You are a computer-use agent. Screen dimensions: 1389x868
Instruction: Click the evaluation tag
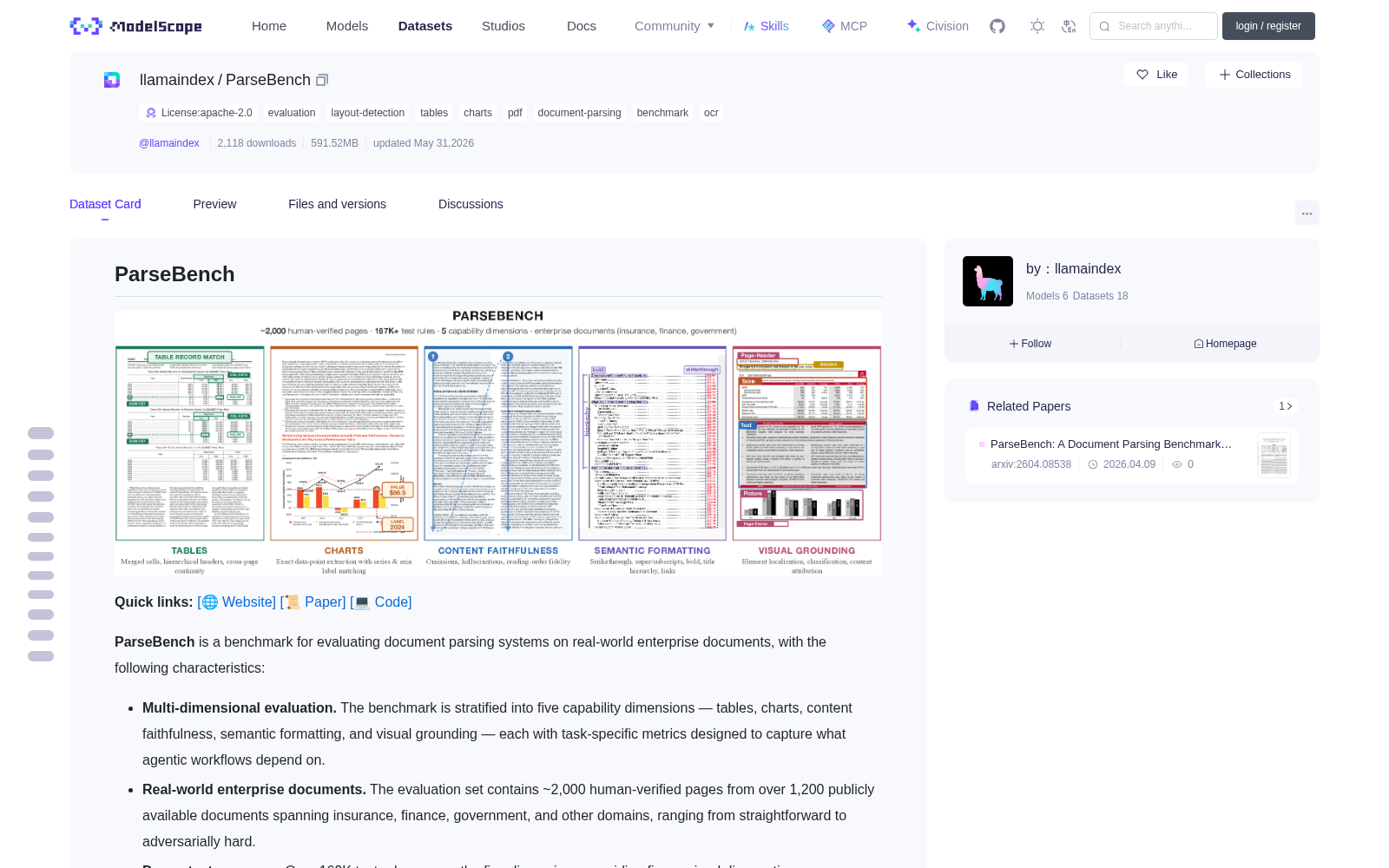(292, 113)
